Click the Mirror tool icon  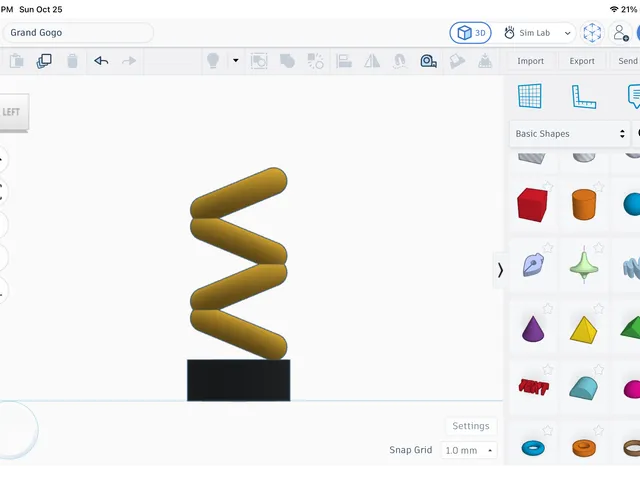pos(372,61)
